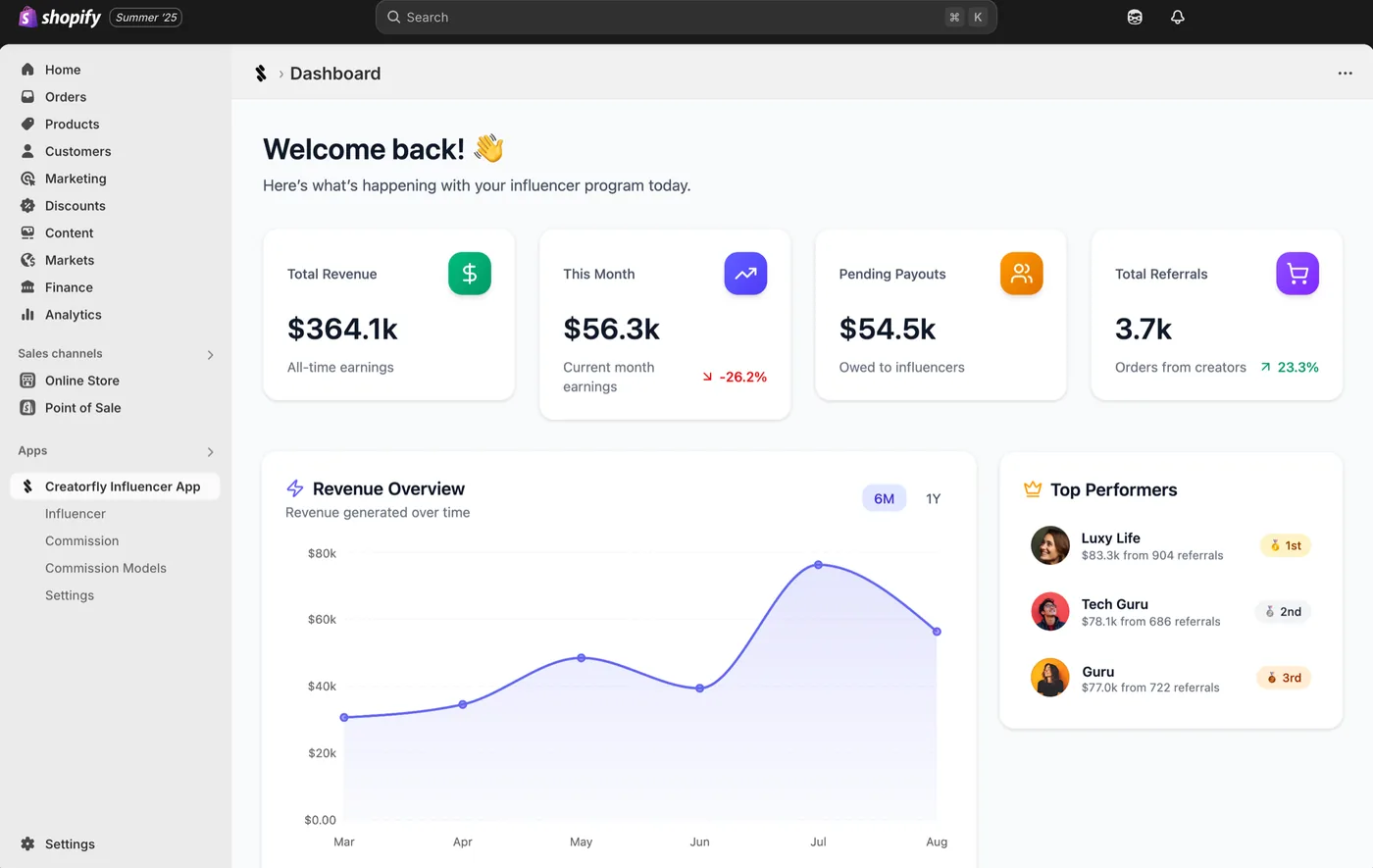Switch chart range to 6M
The width and height of the screenshot is (1373, 868).
coord(884,498)
